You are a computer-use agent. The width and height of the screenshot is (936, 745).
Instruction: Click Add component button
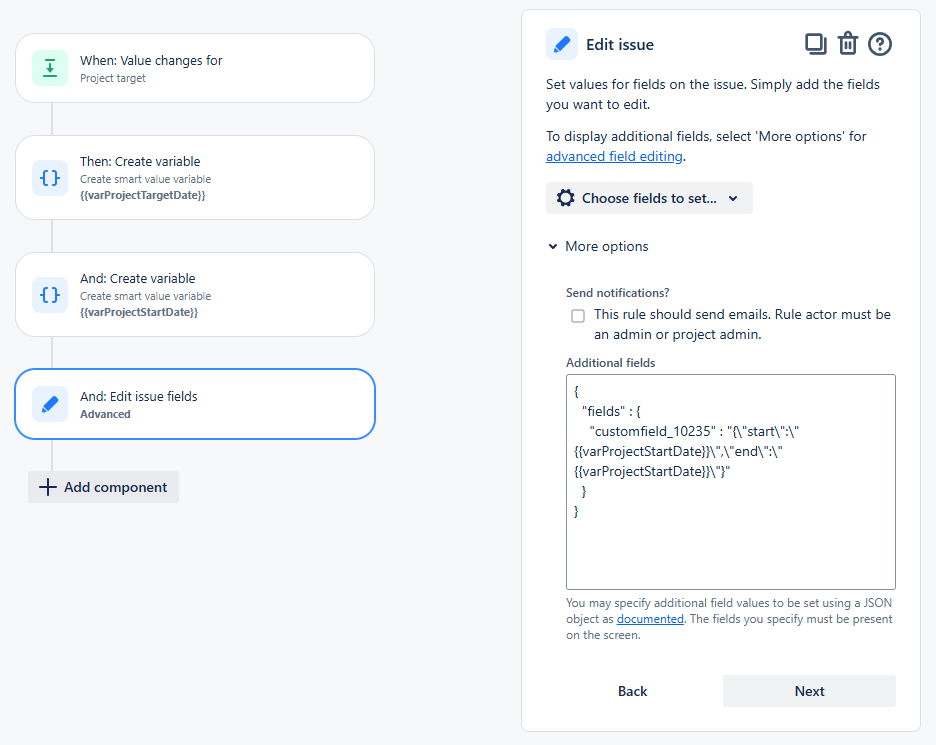pyautogui.click(x=103, y=487)
